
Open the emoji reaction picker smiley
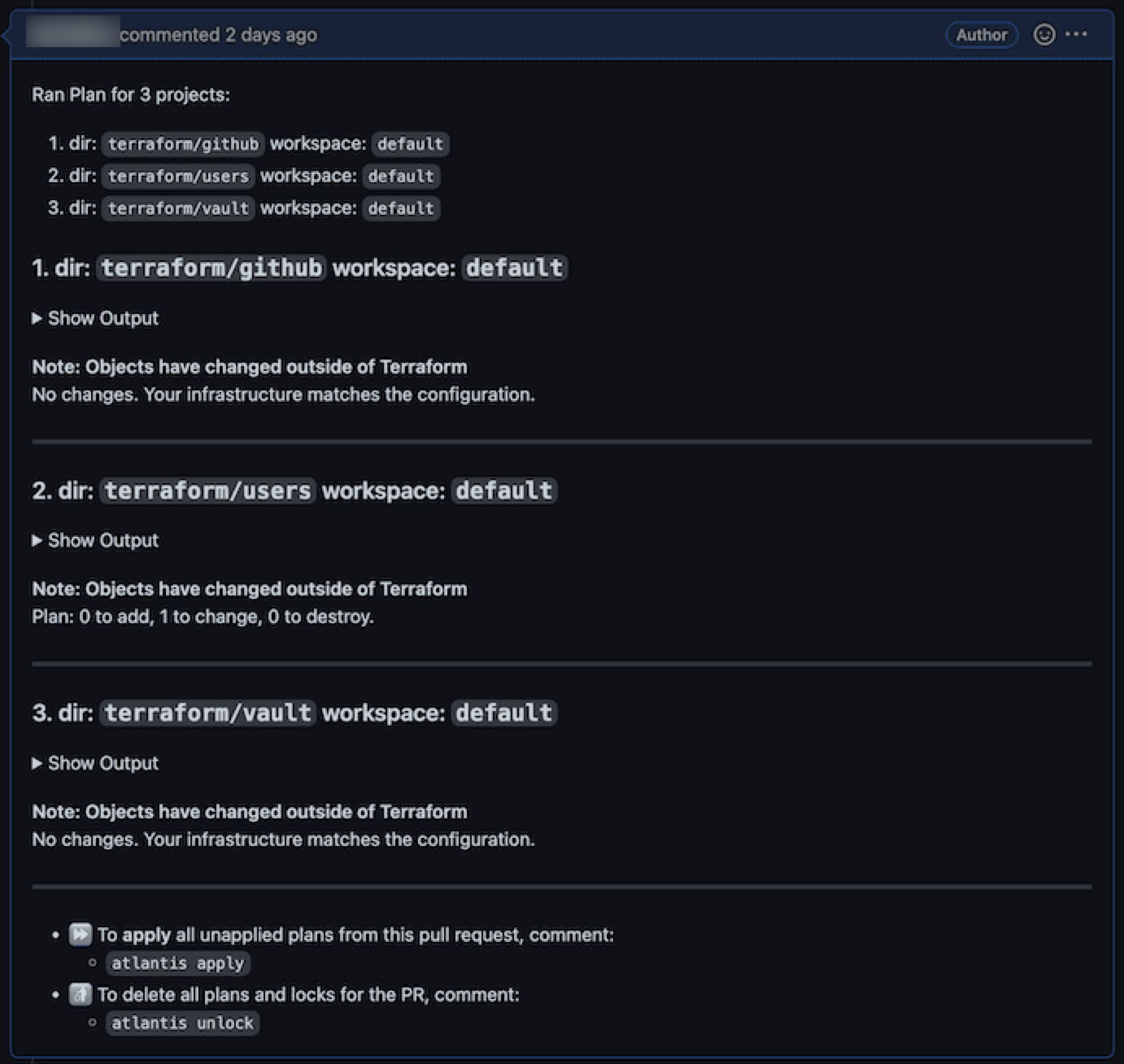point(1043,34)
